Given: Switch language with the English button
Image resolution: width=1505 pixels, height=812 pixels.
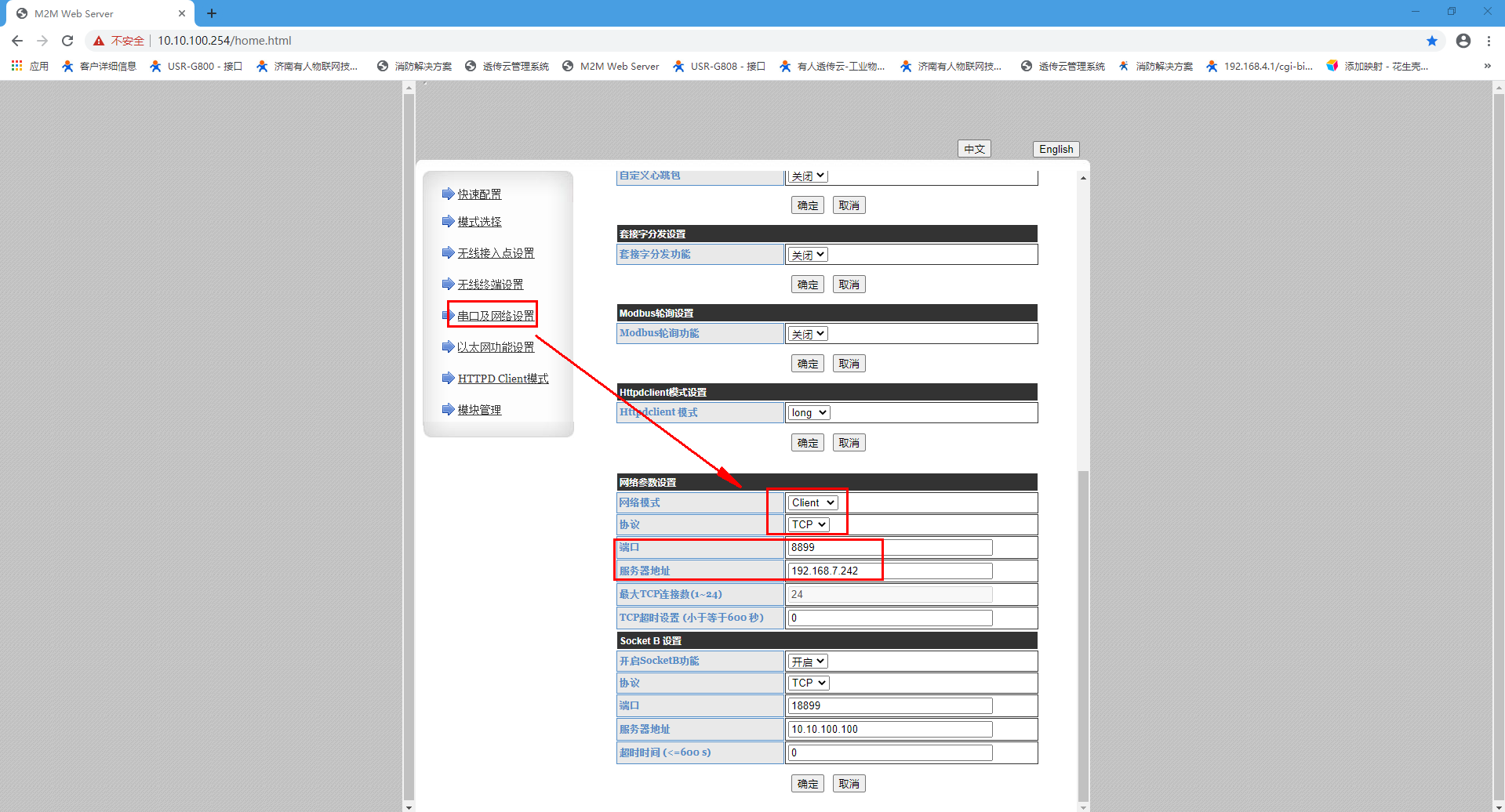Looking at the screenshot, I should pos(1056,149).
